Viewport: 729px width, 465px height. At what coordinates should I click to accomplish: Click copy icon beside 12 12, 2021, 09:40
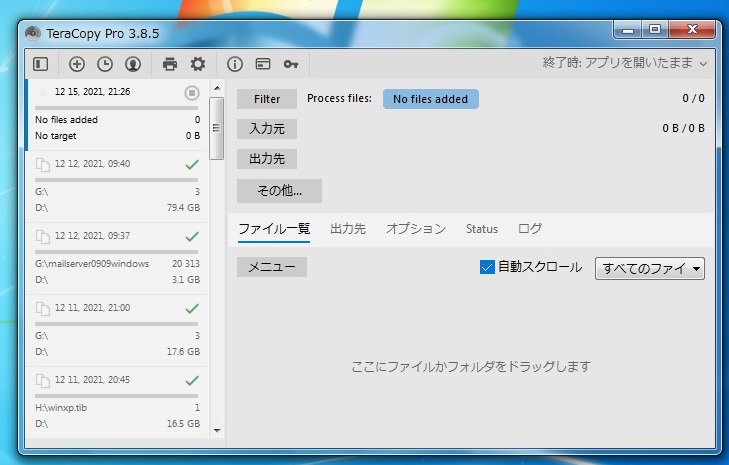(x=43, y=165)
